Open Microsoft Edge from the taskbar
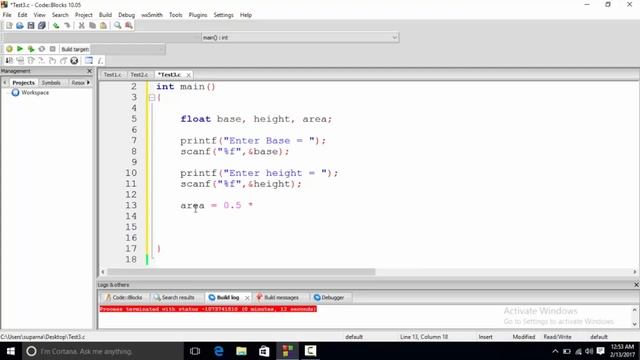640x360 pixels. pos(218,351)
